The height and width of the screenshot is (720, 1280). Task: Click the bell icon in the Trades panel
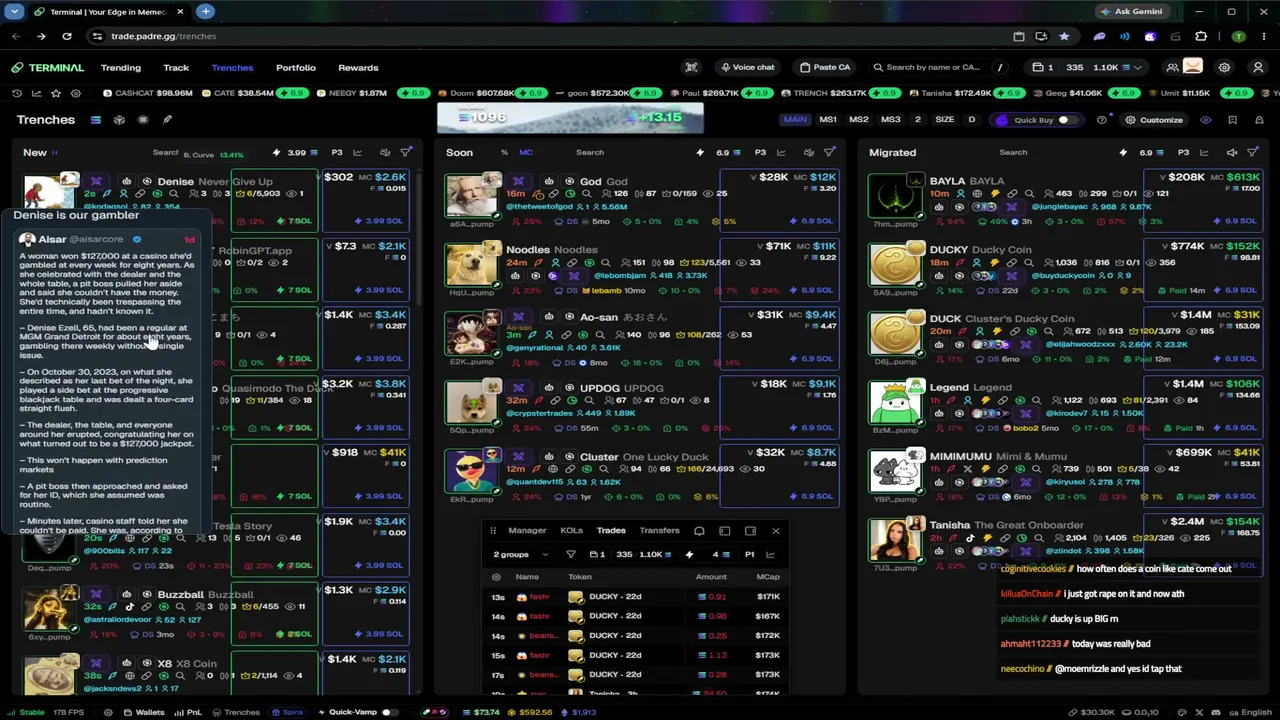point(699,531)
